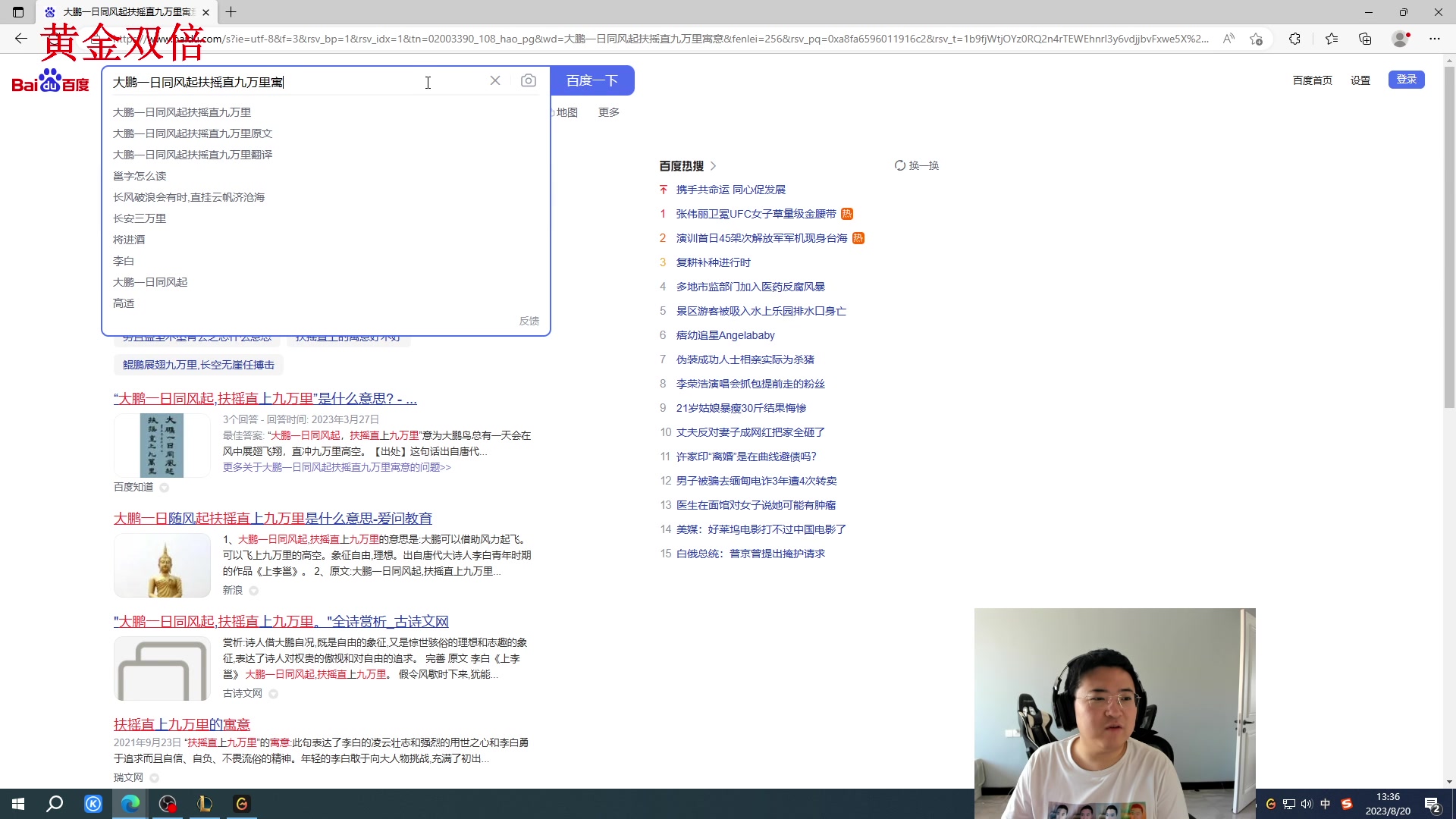Click 古诗文网 source label
Screen dimensions: 1456x819
point(243,693)
